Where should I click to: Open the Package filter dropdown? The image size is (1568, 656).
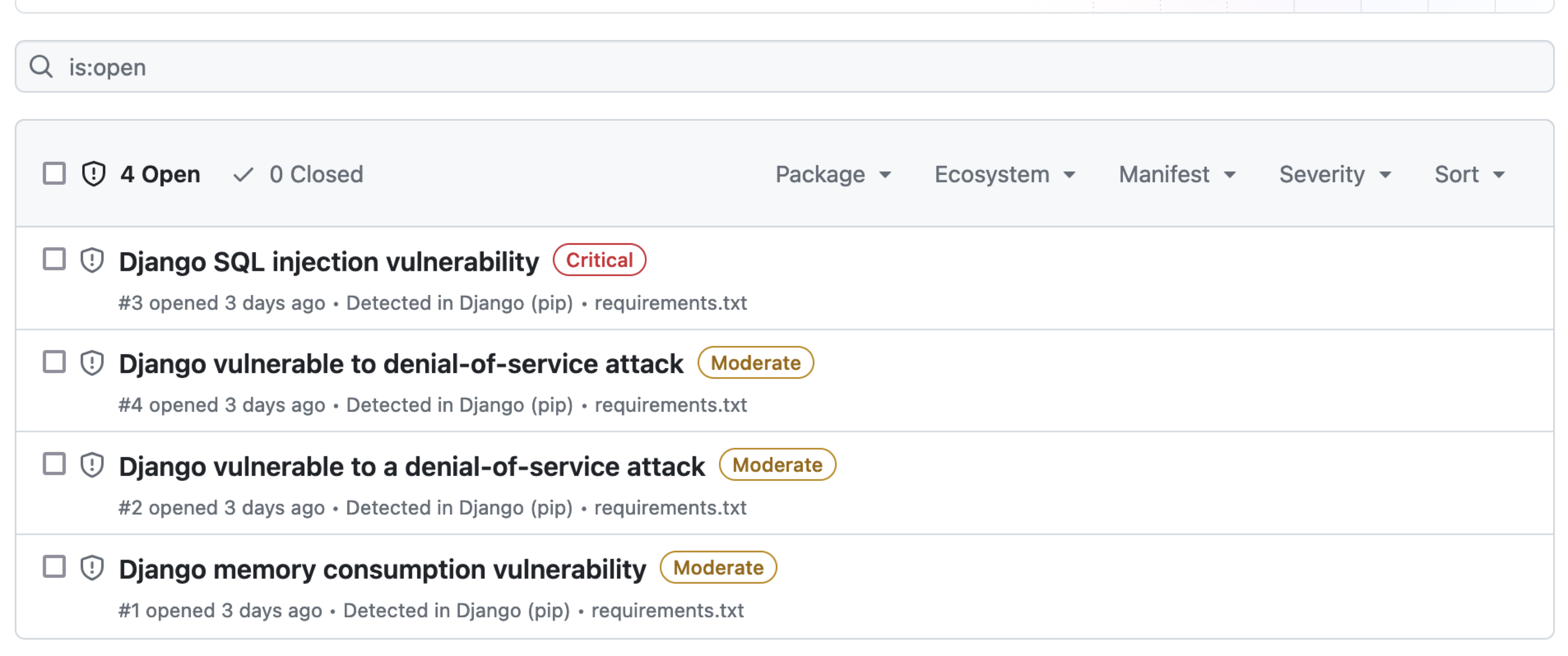pyautogui.click(x=833, y=175)
